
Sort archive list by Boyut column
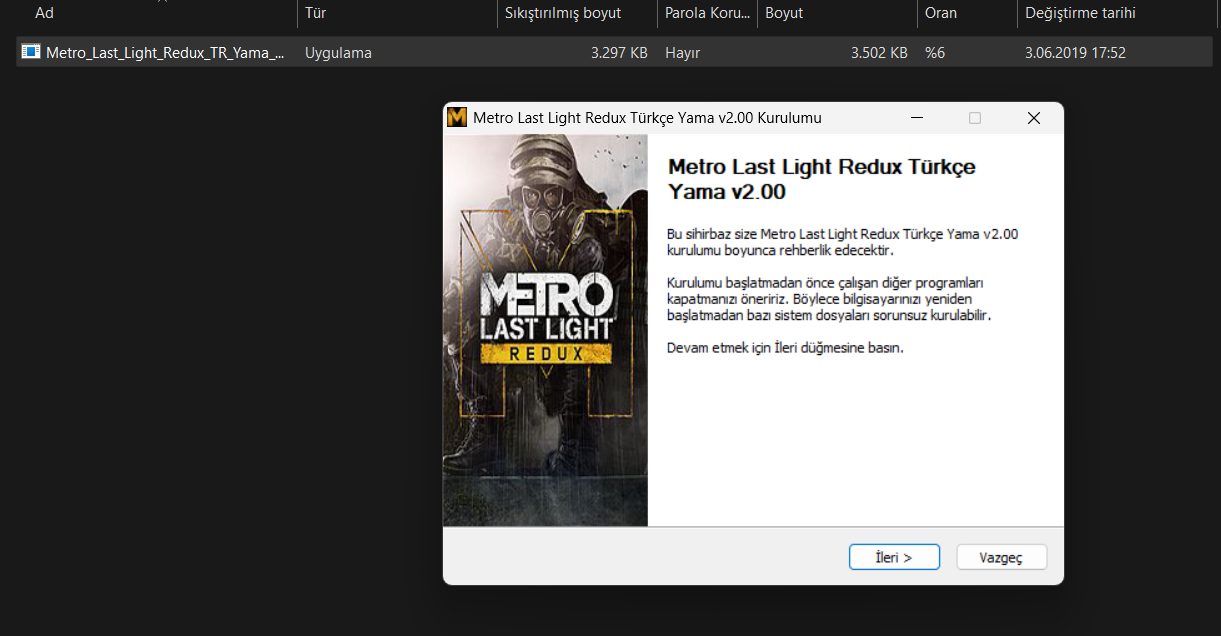[784, 13]
